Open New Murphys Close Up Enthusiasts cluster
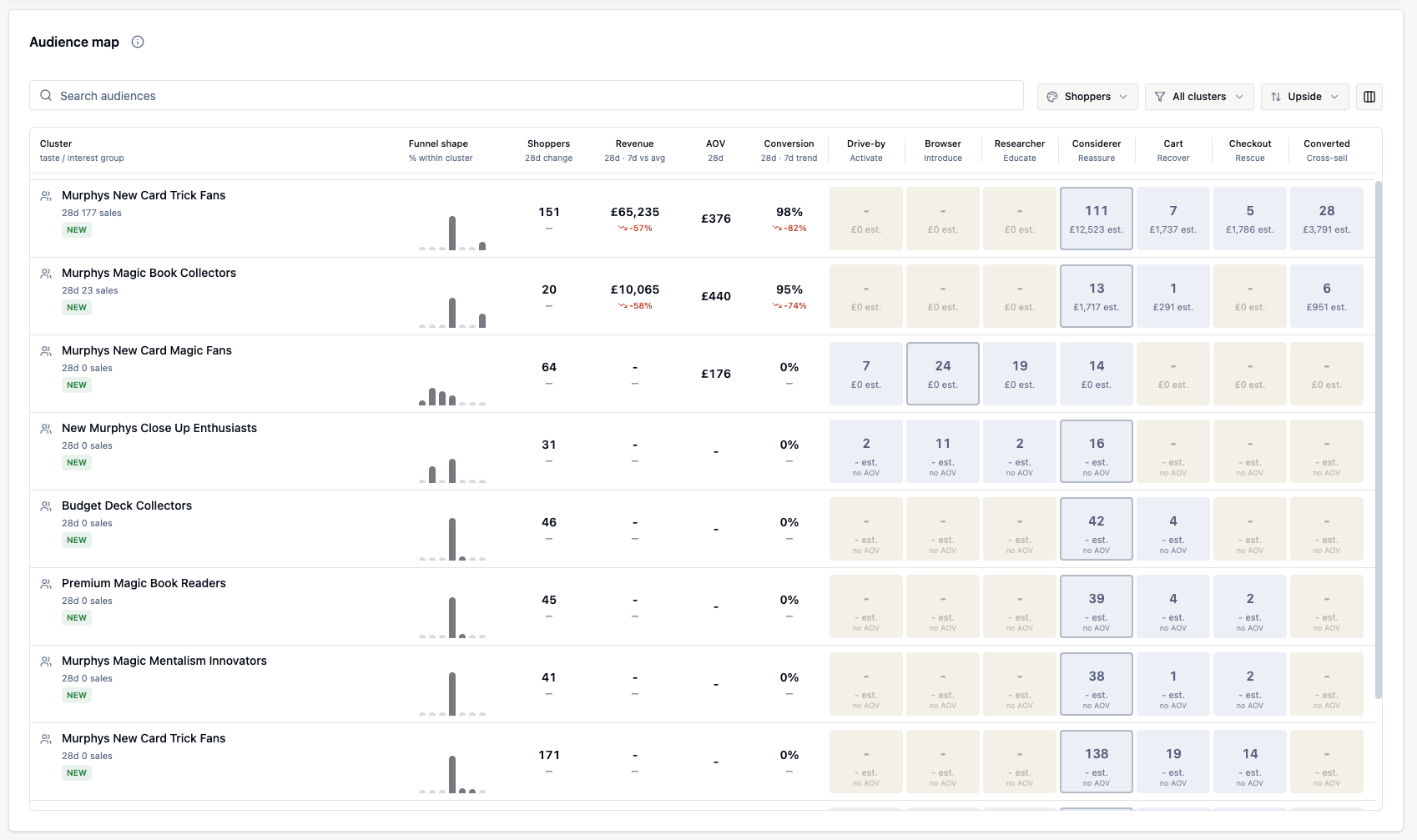Image resolution: width=1417 pixels, height=840 pixels. point(159,428)
